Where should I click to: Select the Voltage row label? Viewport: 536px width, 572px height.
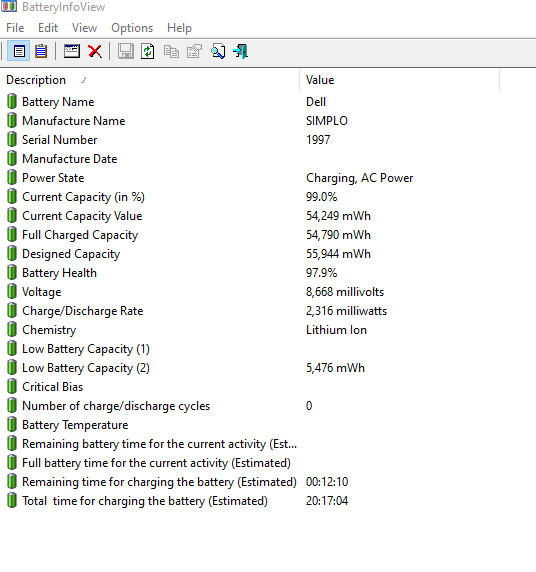click(42, 292)
